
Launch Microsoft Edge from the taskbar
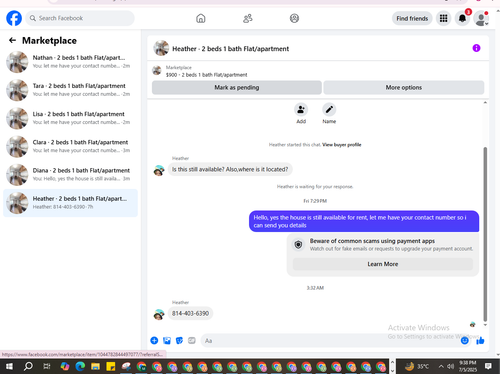(x=80, y=367)
